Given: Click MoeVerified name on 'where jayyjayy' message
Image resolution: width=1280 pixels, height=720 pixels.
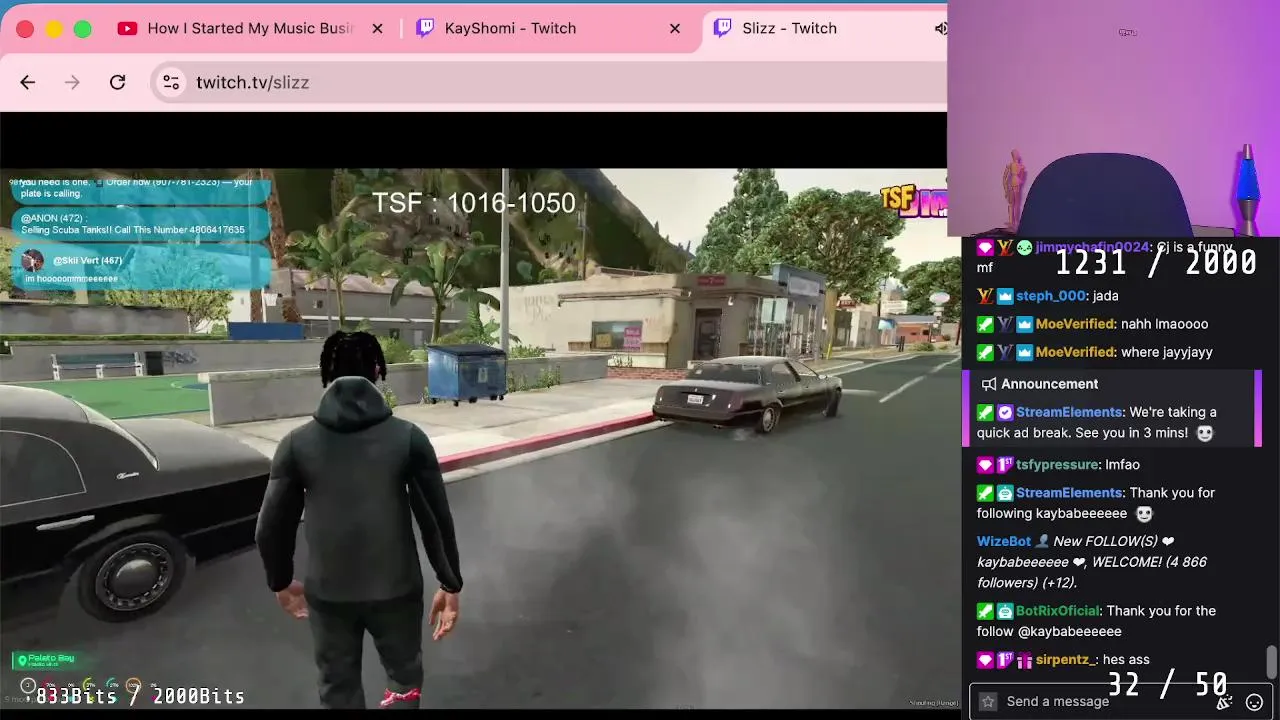Looking at the screenshot, I should (x=1075, y=352).
